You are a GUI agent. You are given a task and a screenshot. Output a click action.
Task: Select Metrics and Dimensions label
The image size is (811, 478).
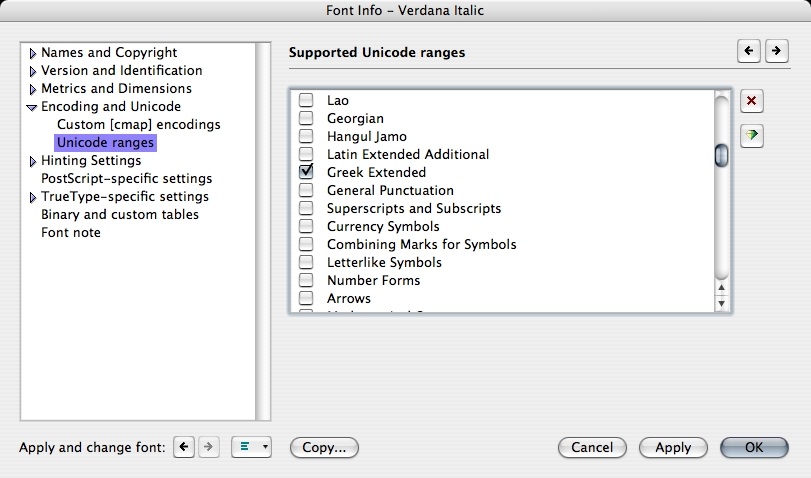pyautogui.click(x=116, y=88)
